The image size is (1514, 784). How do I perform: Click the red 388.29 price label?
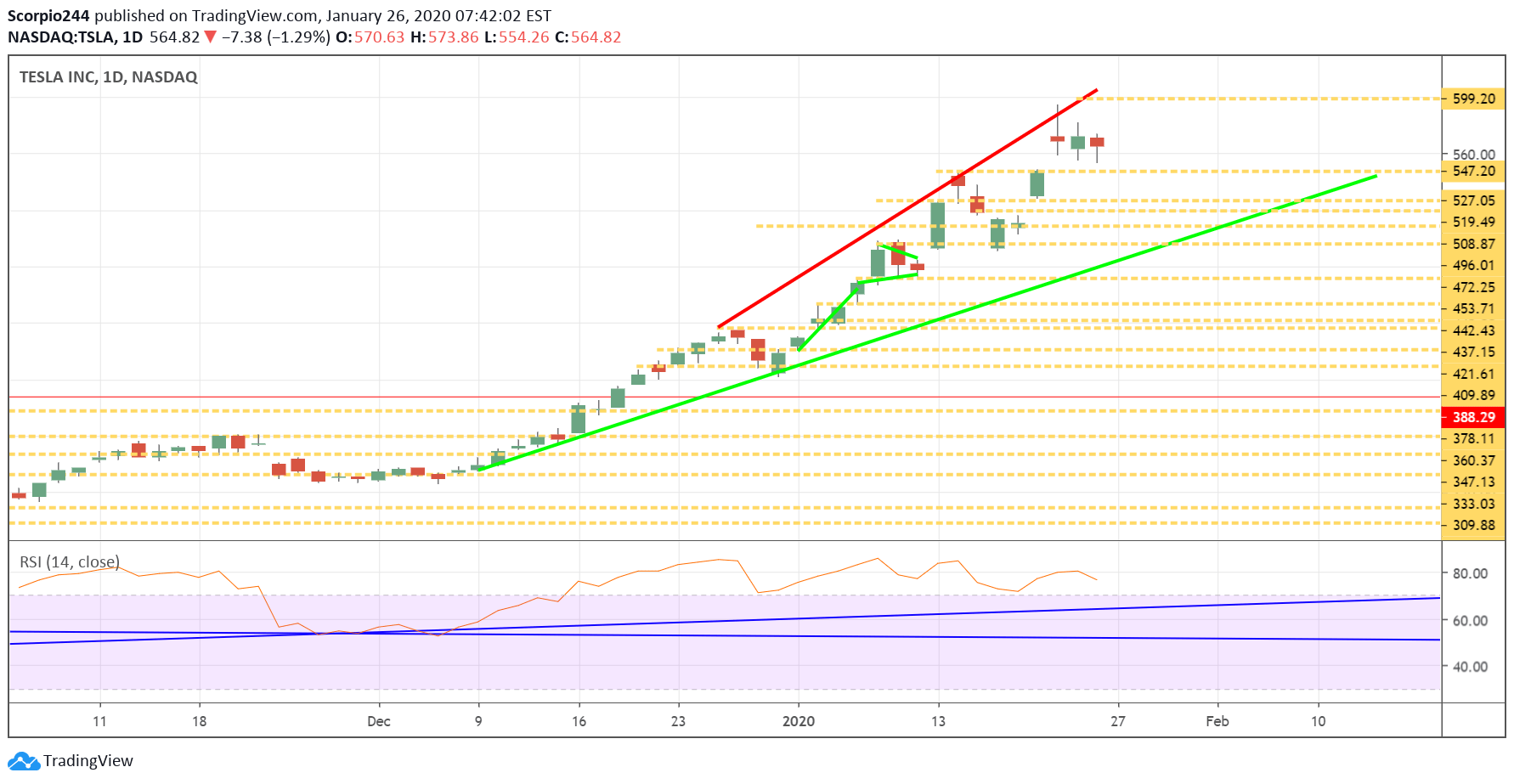point(1473,417)
